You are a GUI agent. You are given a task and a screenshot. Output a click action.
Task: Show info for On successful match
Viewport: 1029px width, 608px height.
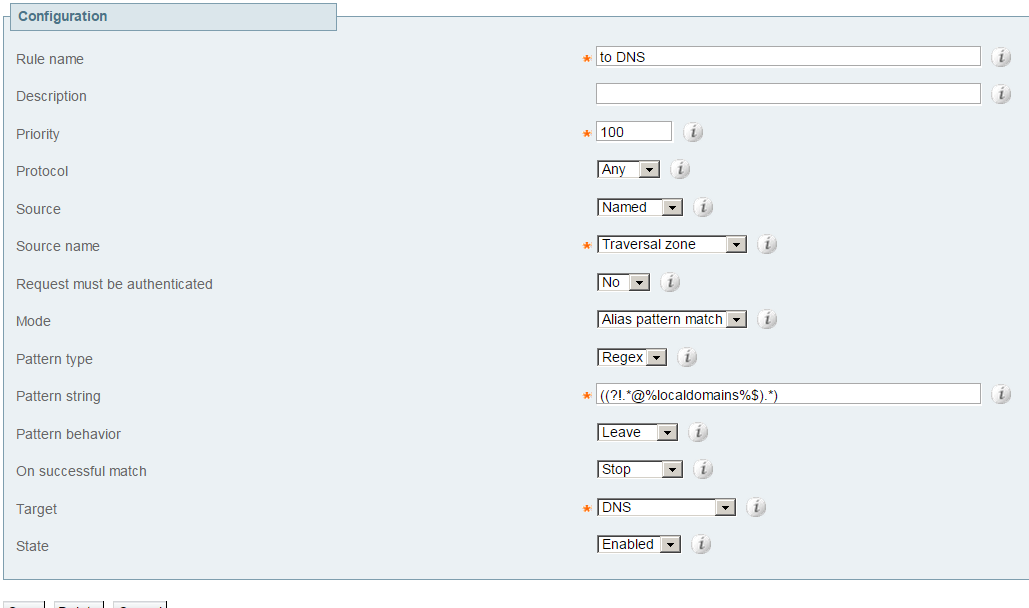(x=703, y=469)
